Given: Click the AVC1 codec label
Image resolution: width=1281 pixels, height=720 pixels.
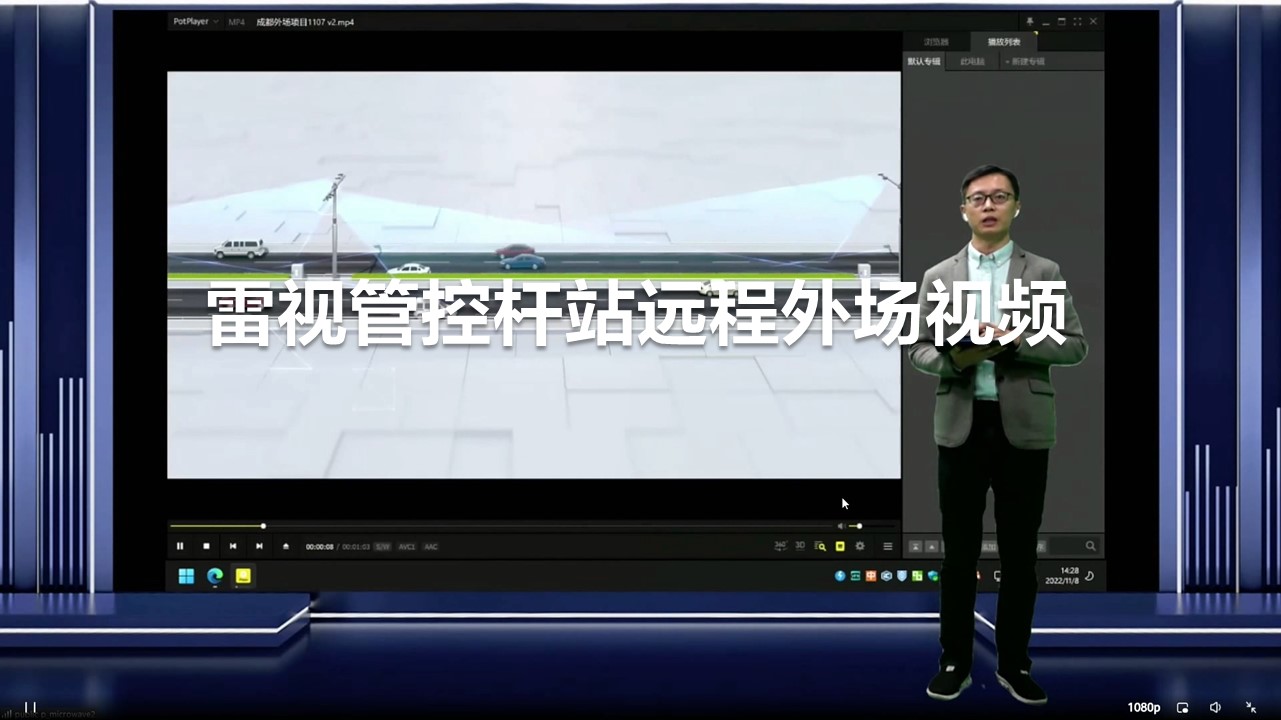Looking at the screenshot, I should pos(407,547).
